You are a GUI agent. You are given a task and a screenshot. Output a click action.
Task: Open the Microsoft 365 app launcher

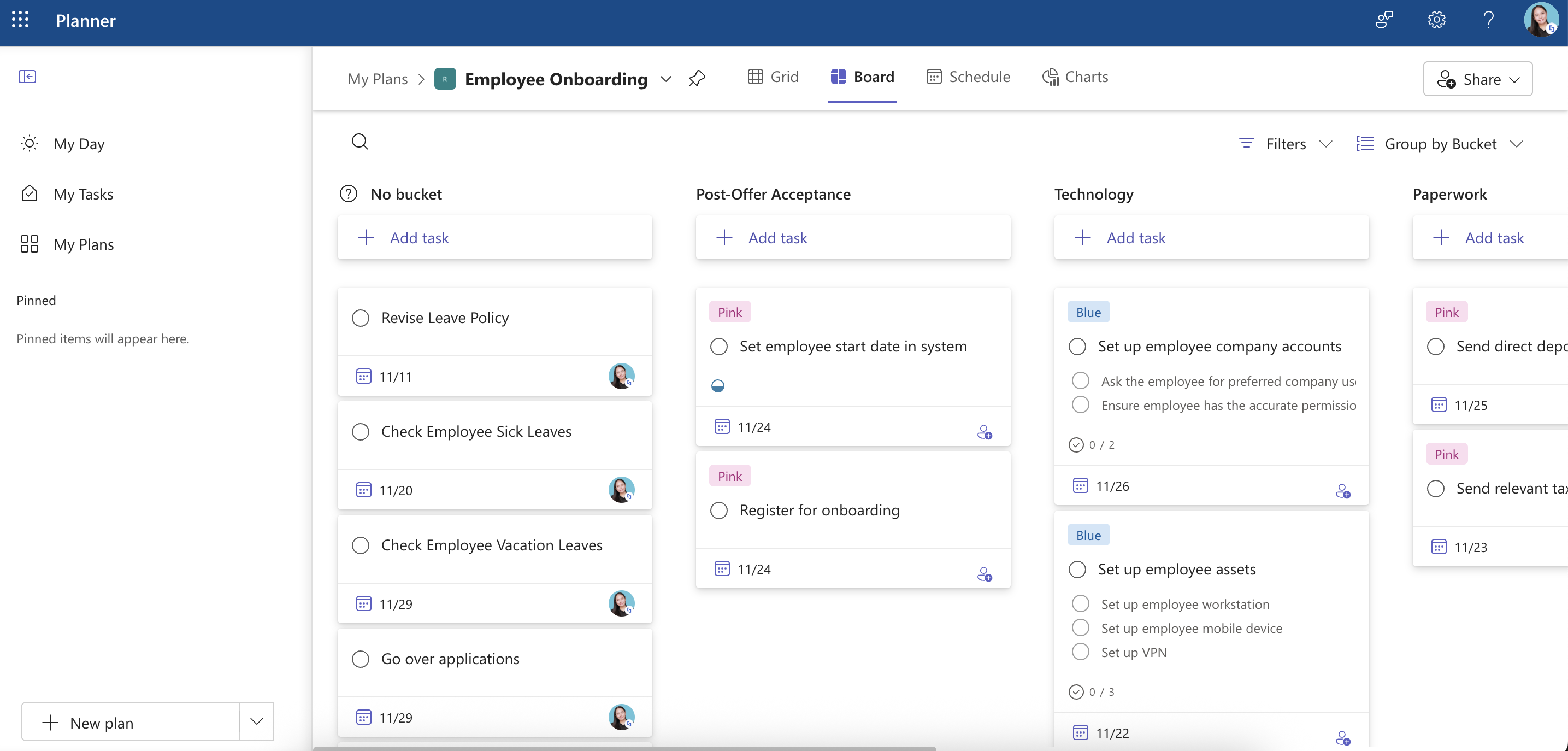coord(20,20)
